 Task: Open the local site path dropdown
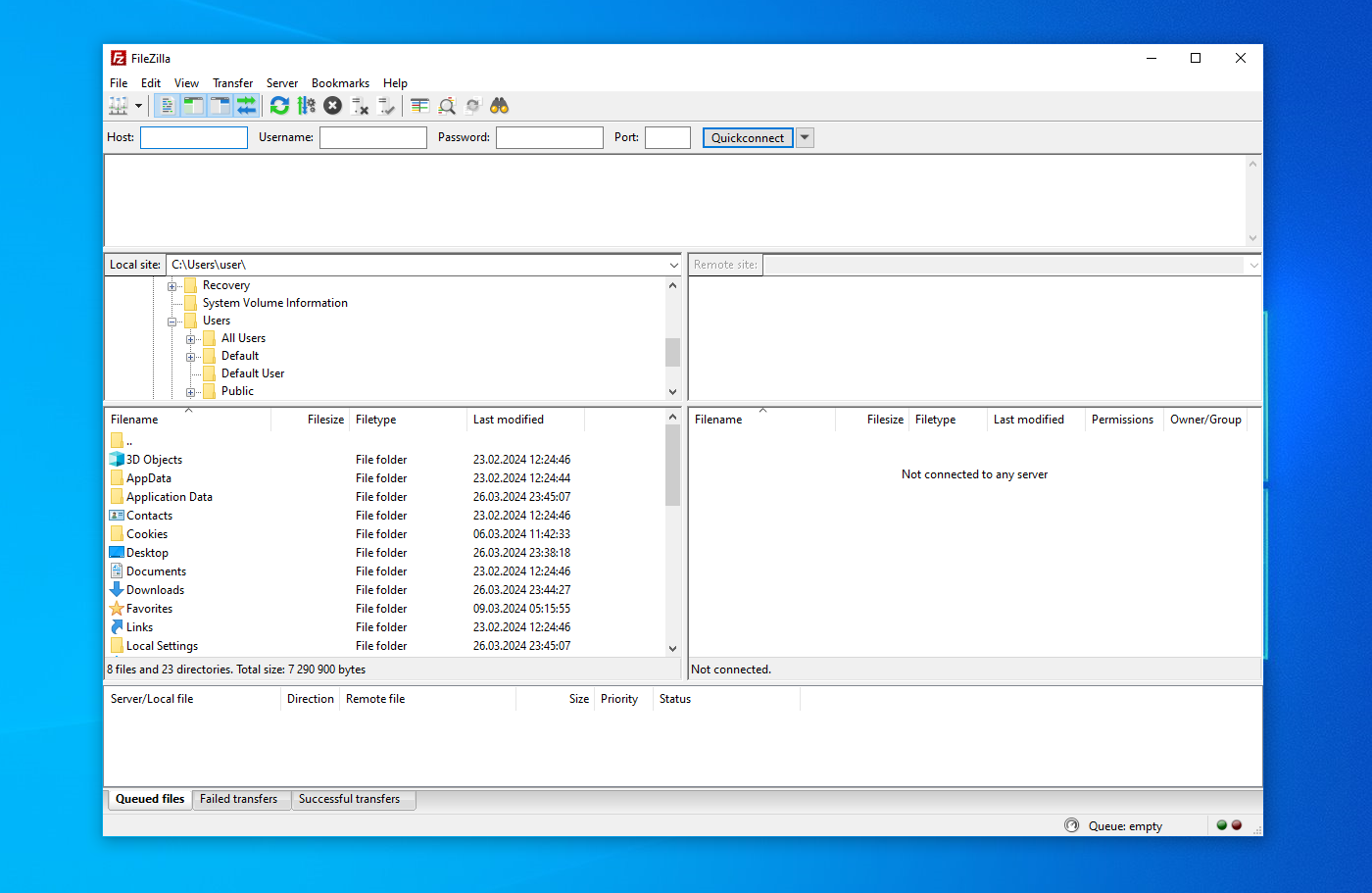(673, 264)
